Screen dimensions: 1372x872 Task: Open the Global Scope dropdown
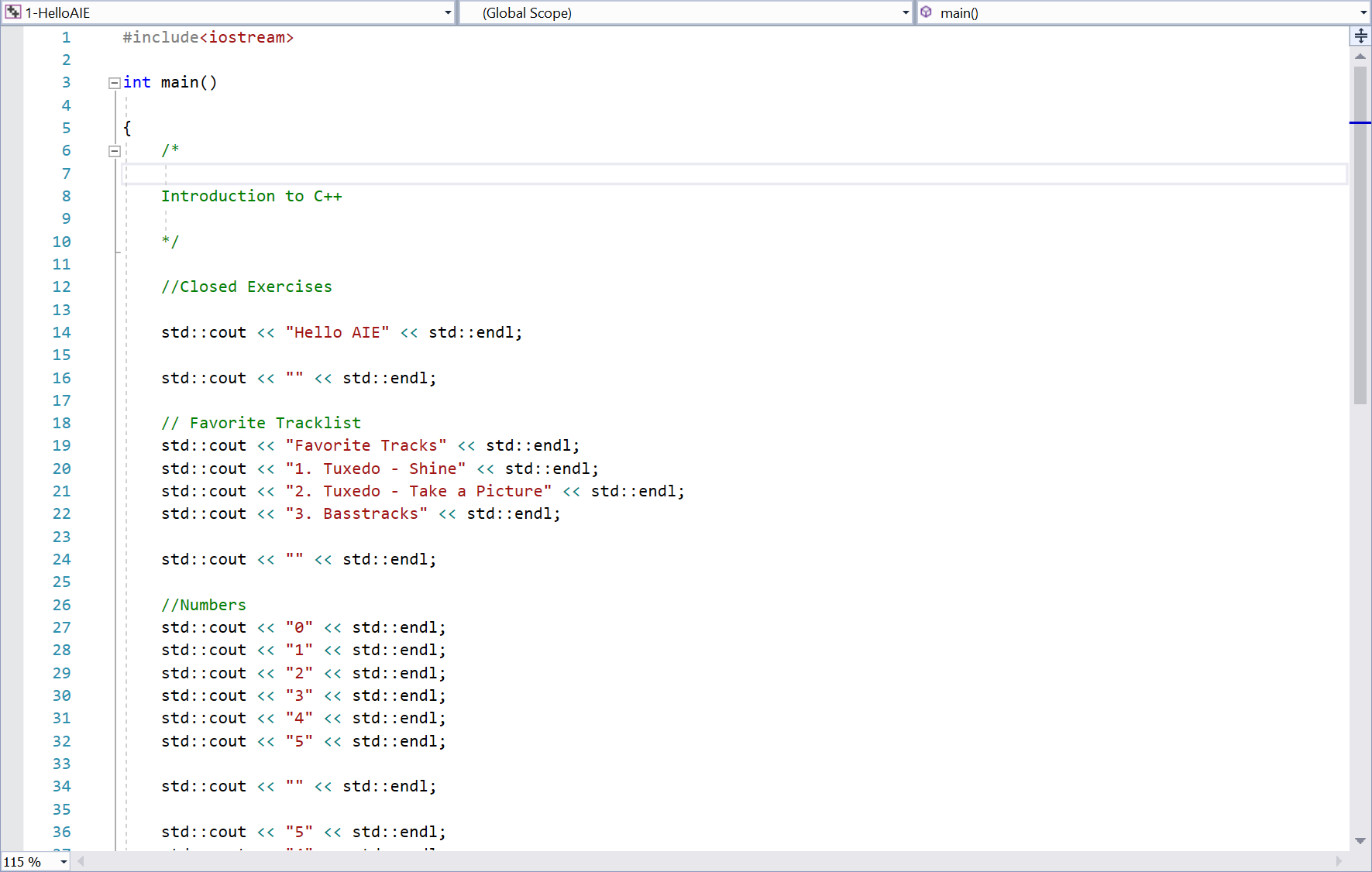(x=905, y=13)
